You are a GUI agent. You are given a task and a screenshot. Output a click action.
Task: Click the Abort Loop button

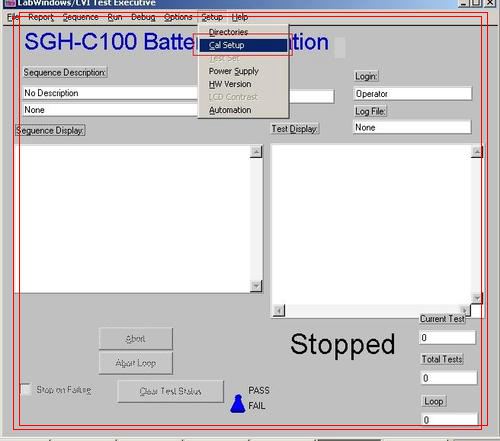click(136, 363)
